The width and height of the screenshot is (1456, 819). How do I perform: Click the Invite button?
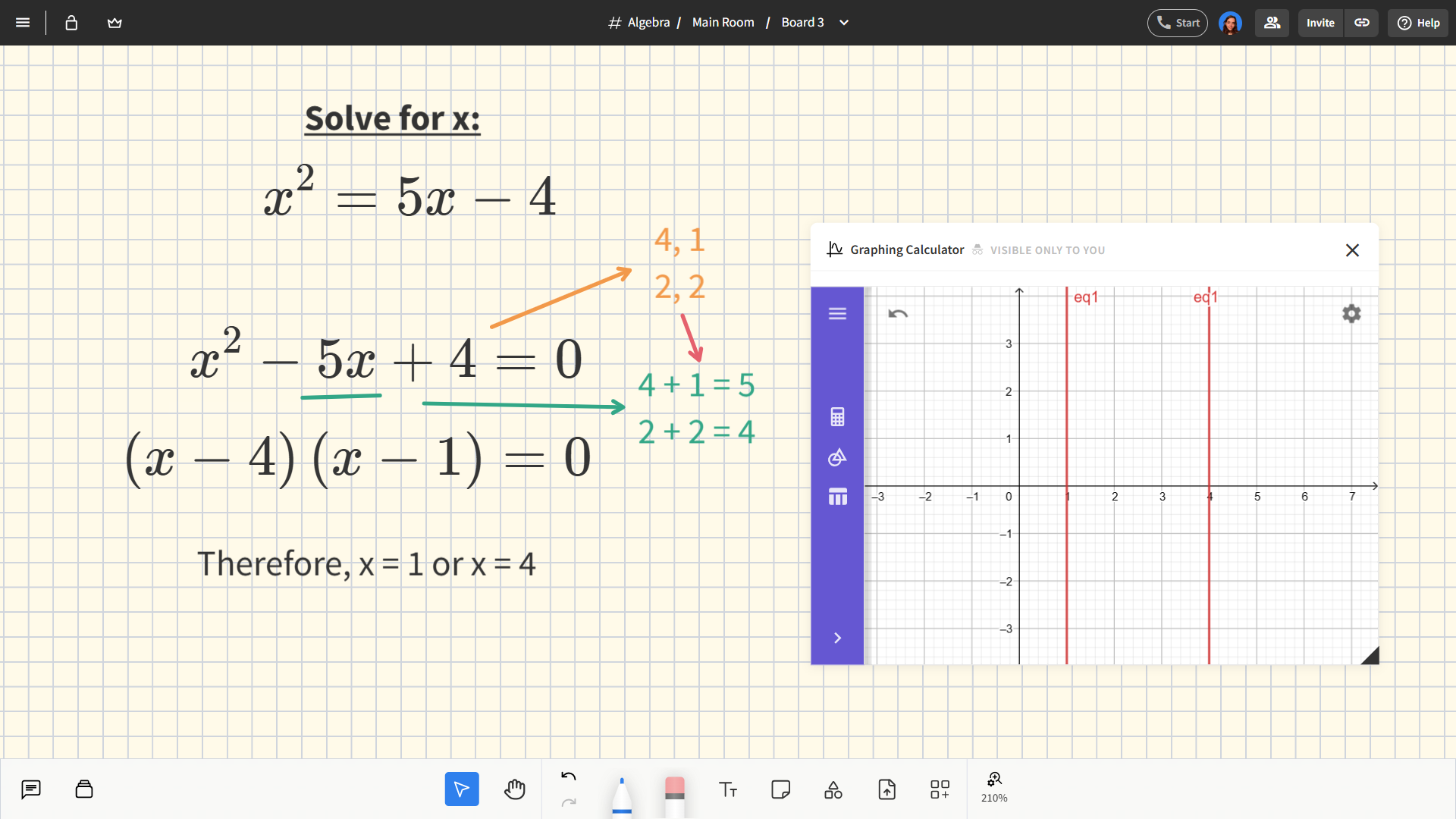pos(1320,23)
